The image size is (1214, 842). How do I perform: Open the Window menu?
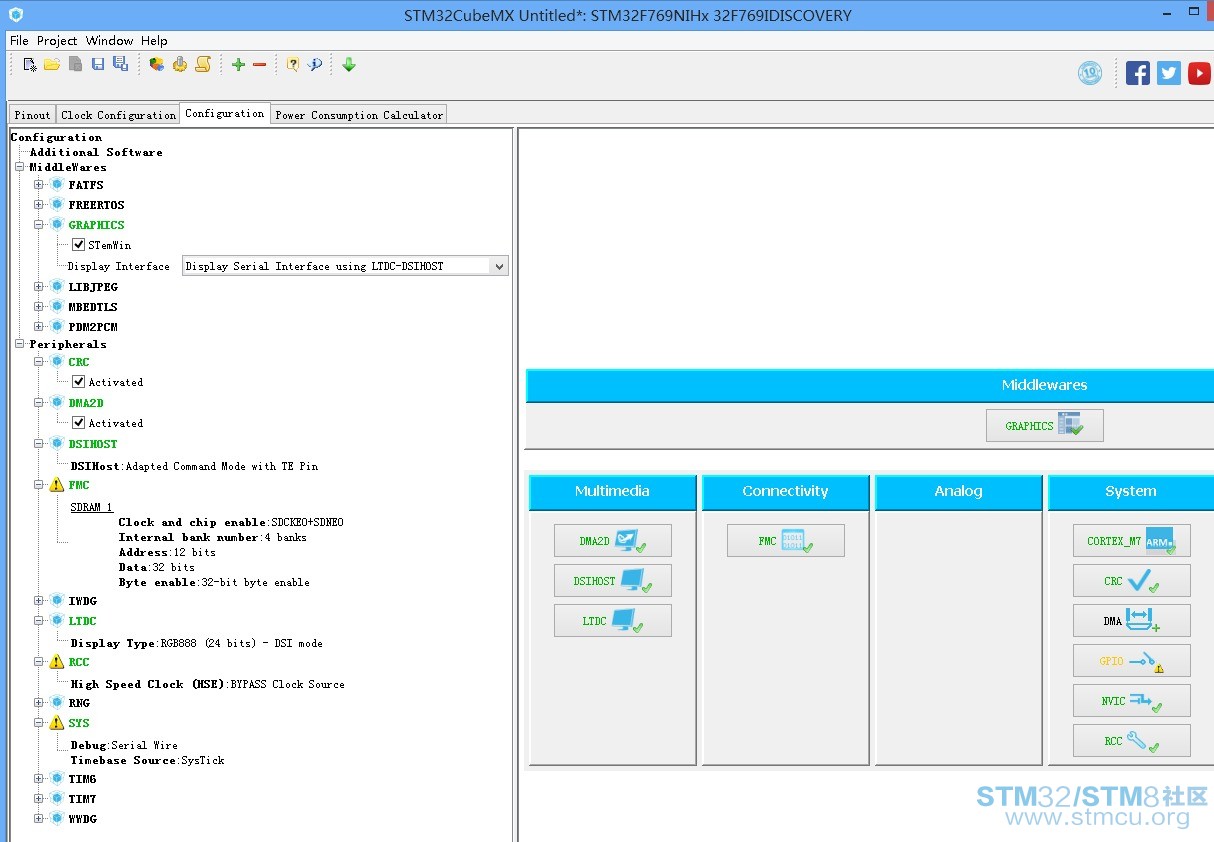pyautogui.click(x=109, y=41)
